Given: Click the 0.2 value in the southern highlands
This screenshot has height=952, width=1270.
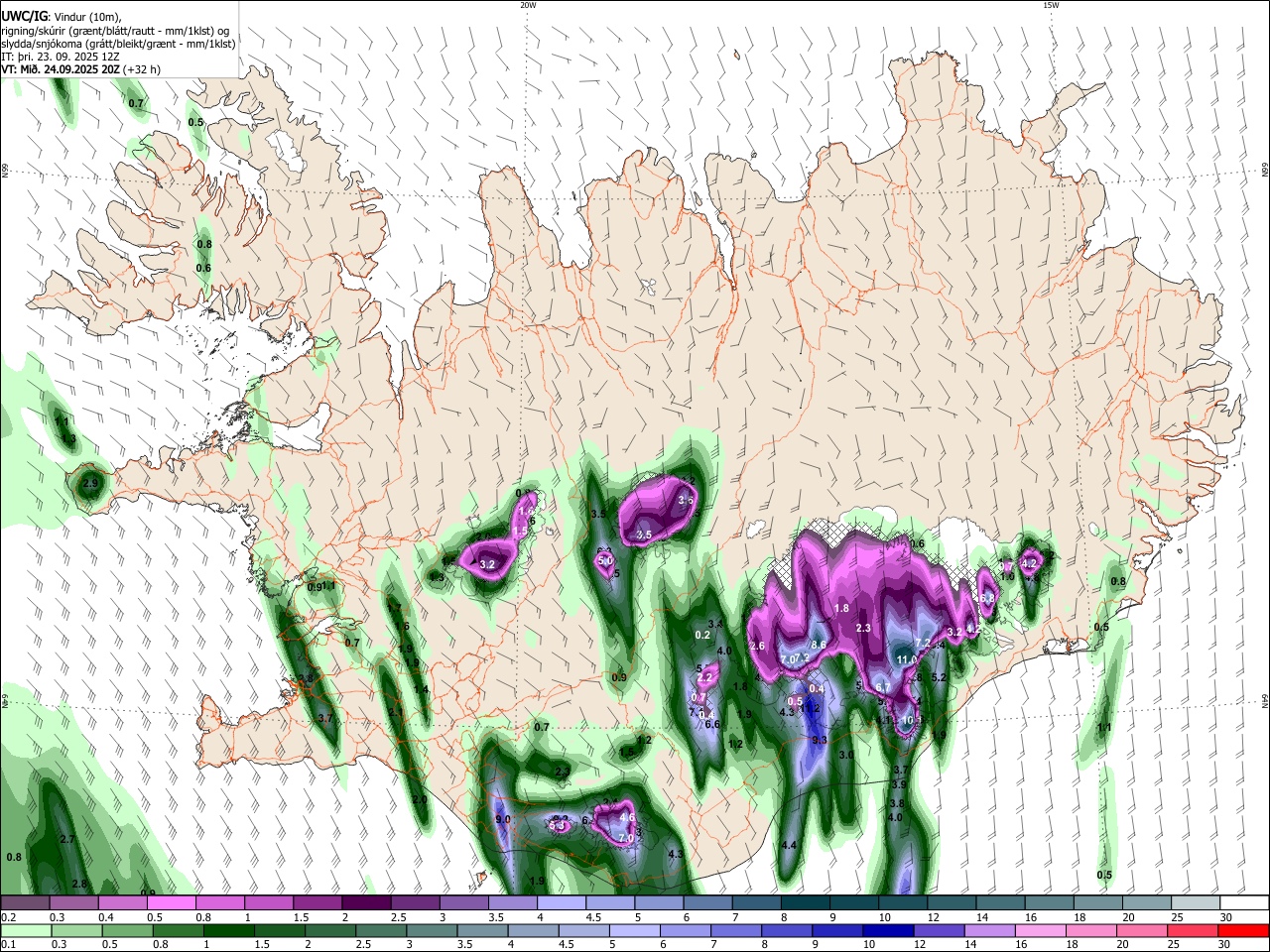Looking at the screenshot, I should (x=702, y=635).
